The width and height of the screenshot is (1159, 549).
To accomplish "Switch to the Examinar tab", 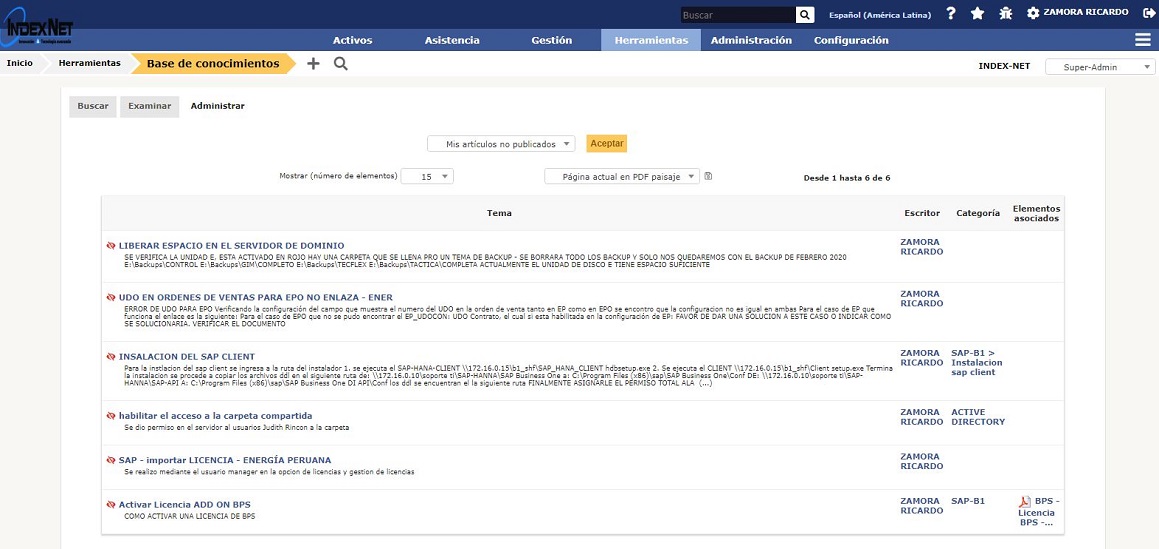I will 149,106.
